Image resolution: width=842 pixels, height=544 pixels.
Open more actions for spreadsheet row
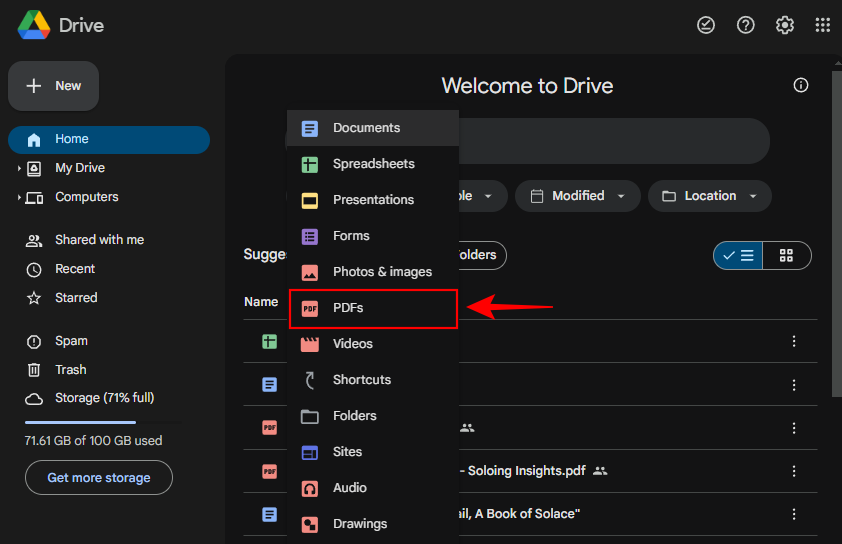coord(794,341)
